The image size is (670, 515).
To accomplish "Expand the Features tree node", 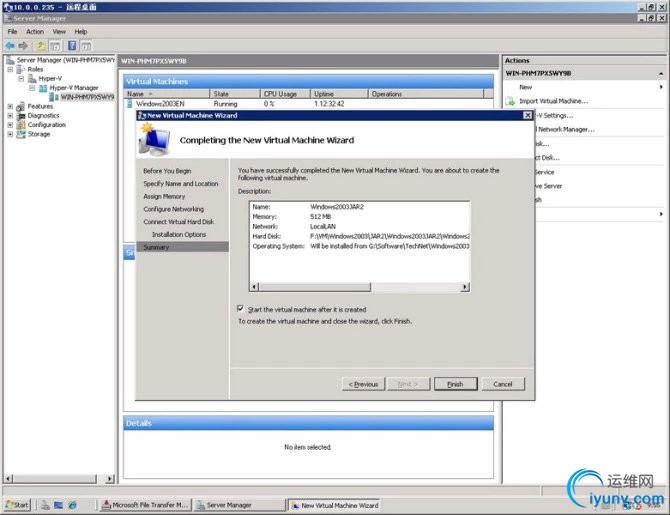I will point(10,106).
